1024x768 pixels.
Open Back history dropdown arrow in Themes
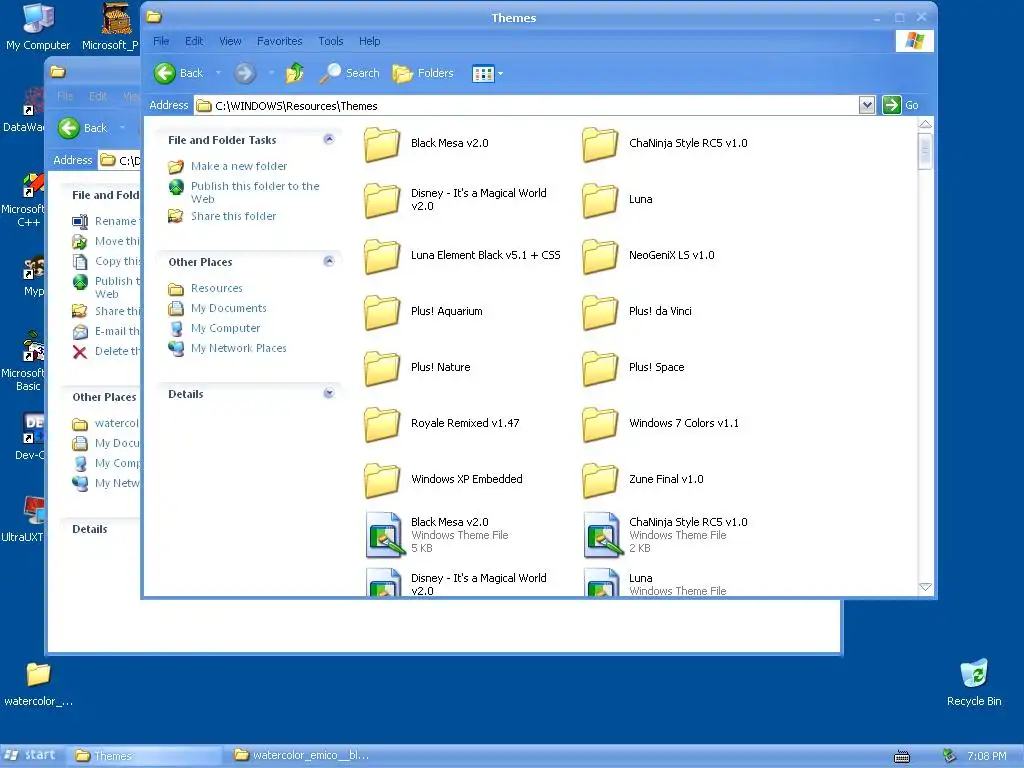pos(218,73)
